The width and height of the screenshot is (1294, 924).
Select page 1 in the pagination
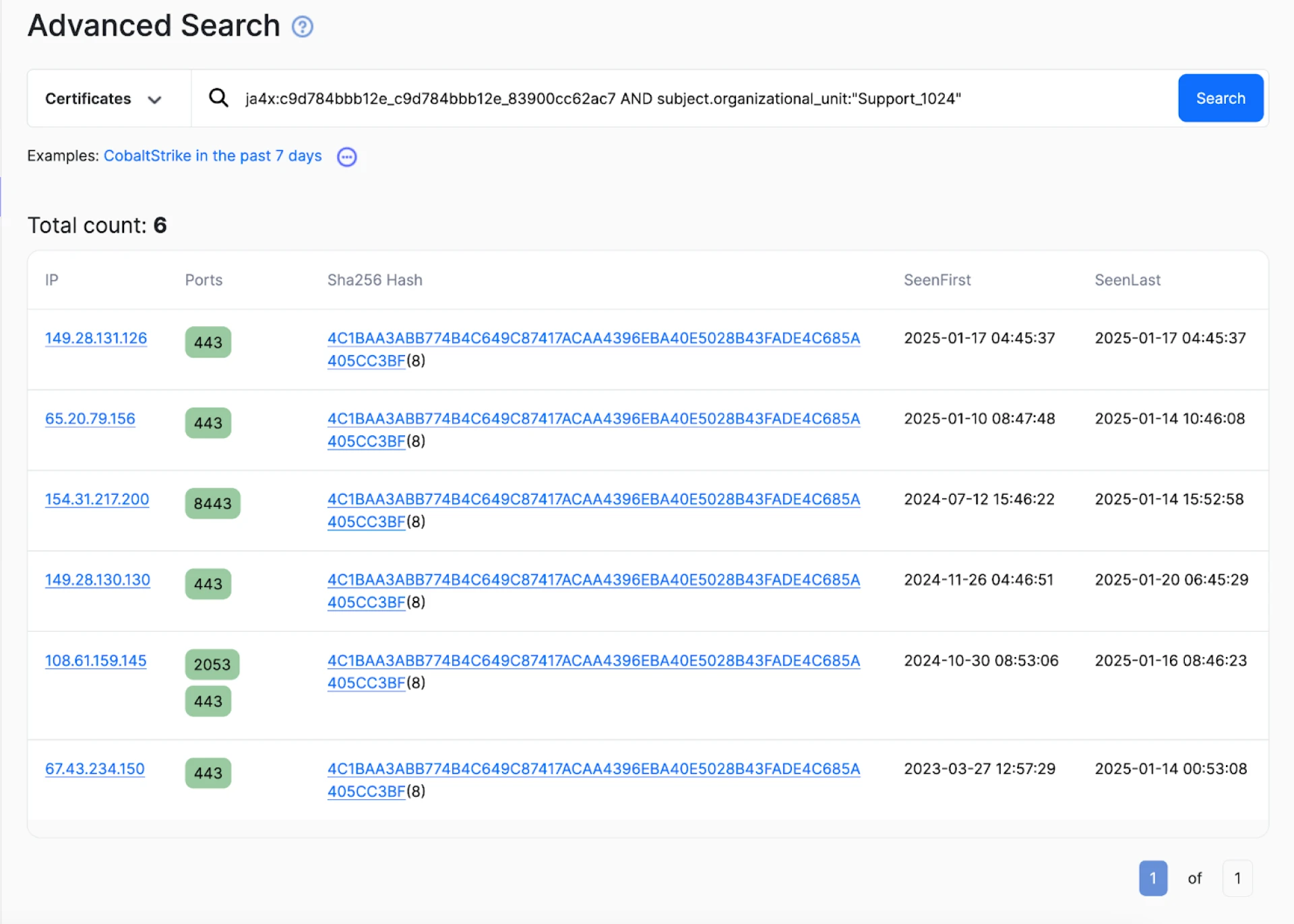coord(1152,878)
